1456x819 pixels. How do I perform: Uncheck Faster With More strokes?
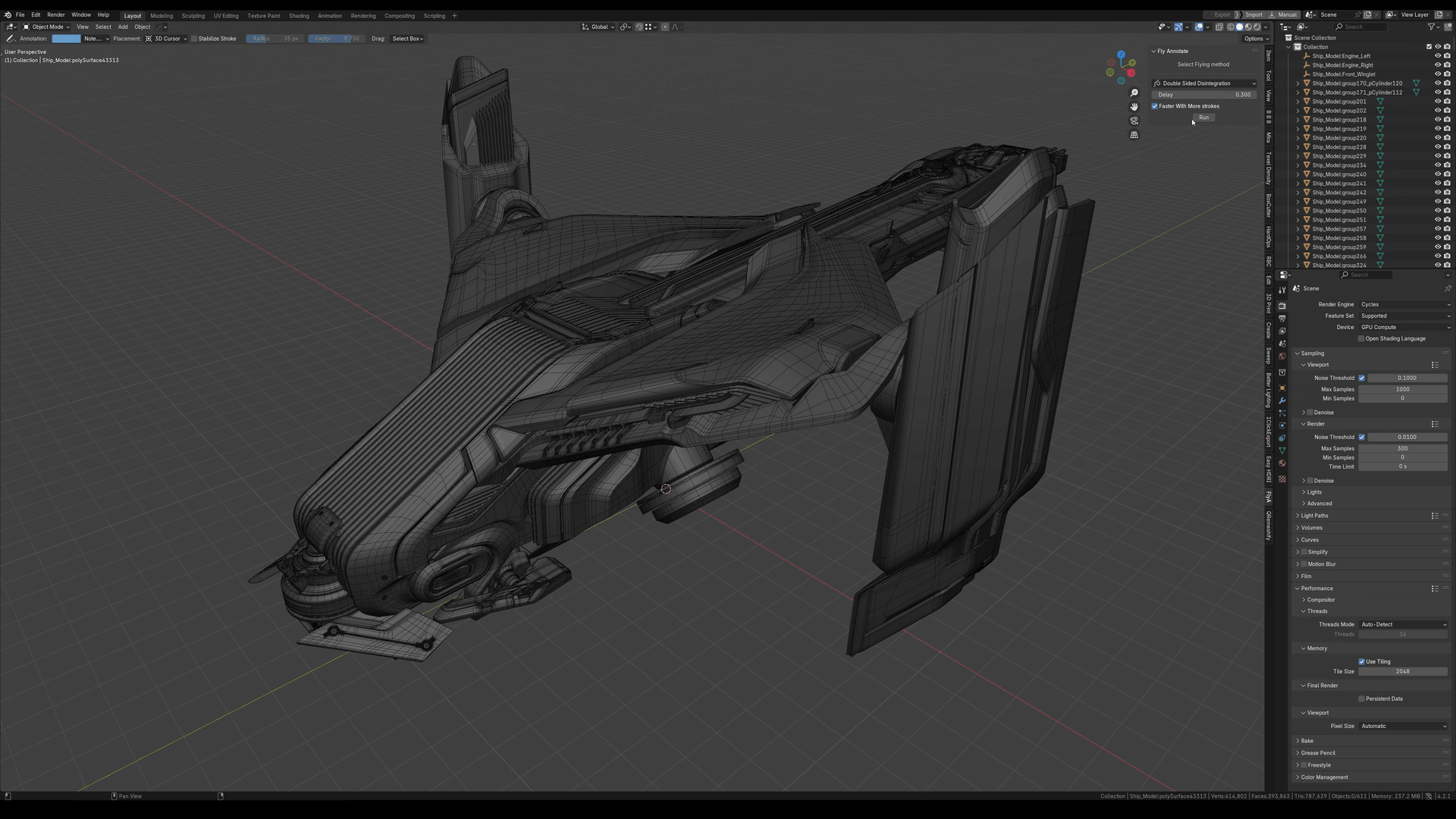click(x=1155, y=106)
